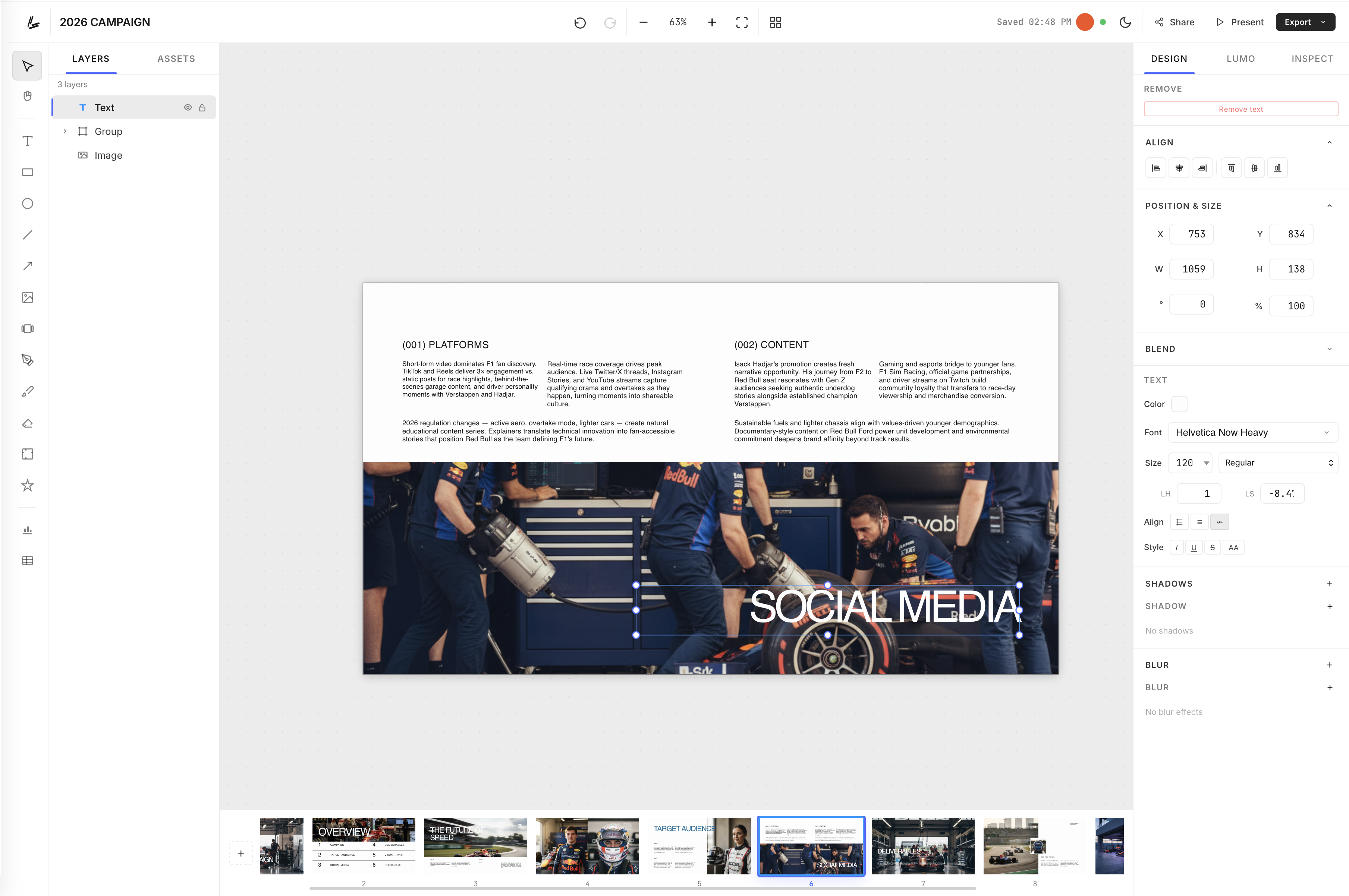Select the Star shape tool
Screen dimensions: 1349x896
click(x=28, y=485)
